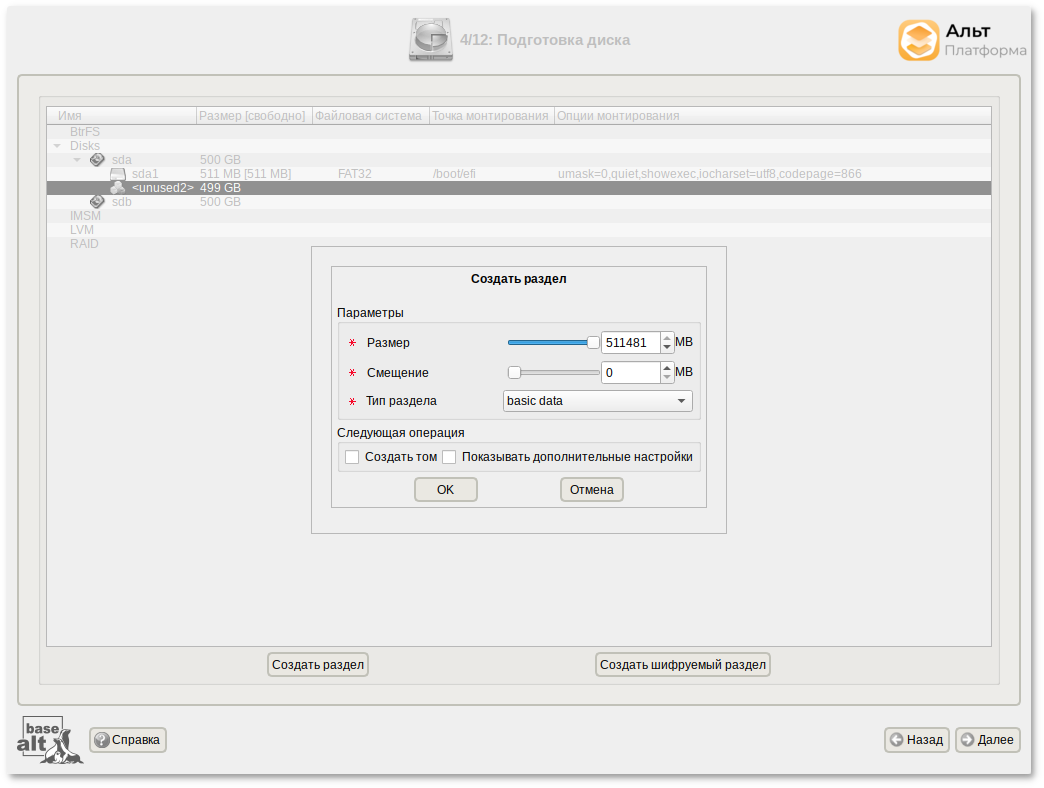
Task: Toggle Показывать дополнительные настройки checkbox
Action: click(x=450, y=457)
